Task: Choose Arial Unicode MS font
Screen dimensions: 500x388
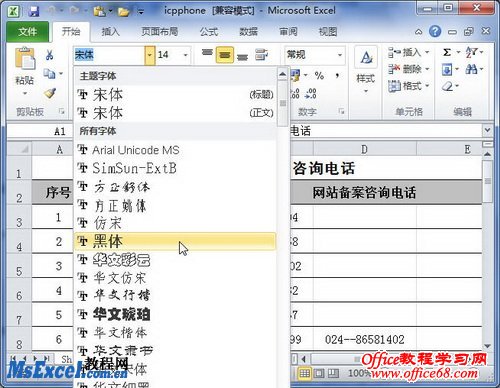Action: tap(175, 150)
